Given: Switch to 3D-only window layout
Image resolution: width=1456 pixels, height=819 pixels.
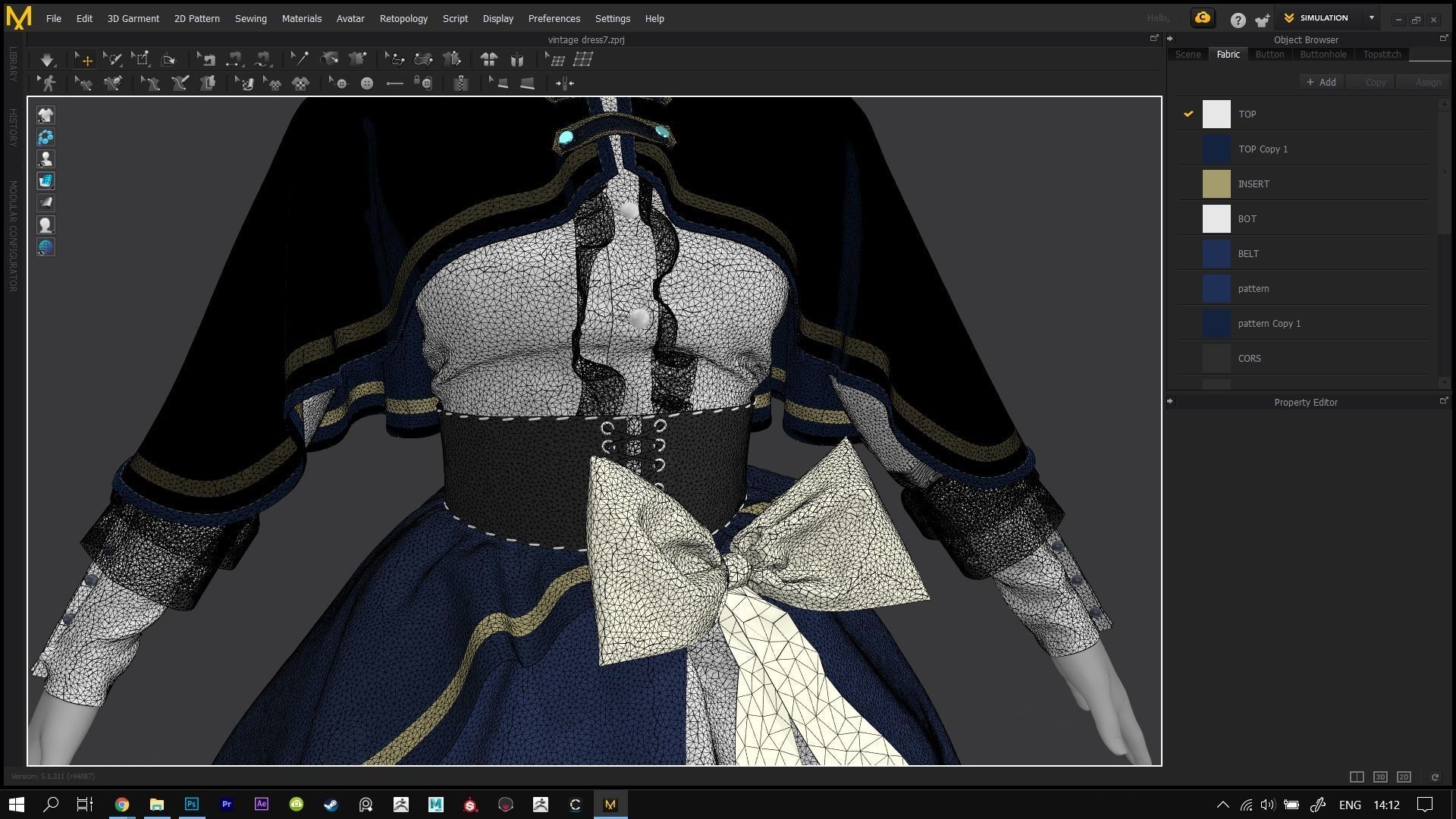Looking at the screenshot, I should pyautogui.click(x=1380, y=777).
